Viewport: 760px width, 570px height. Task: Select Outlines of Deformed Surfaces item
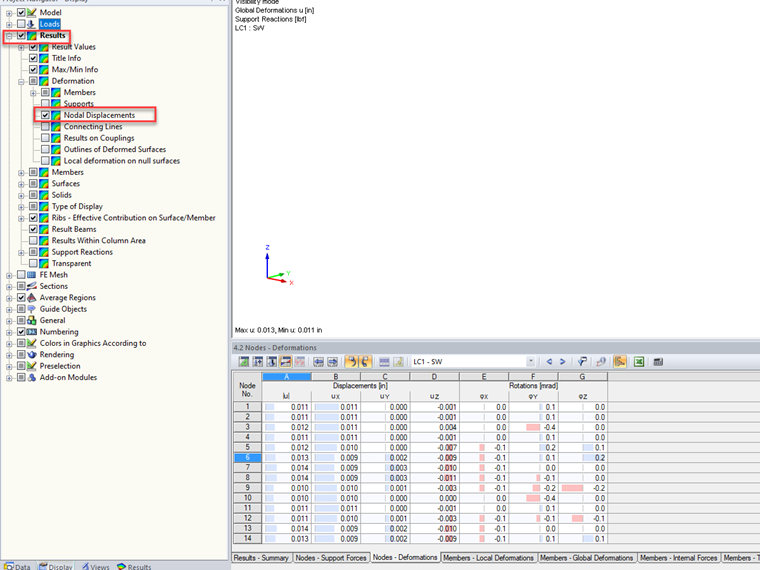pyautogui.click(x=115, y=149)
